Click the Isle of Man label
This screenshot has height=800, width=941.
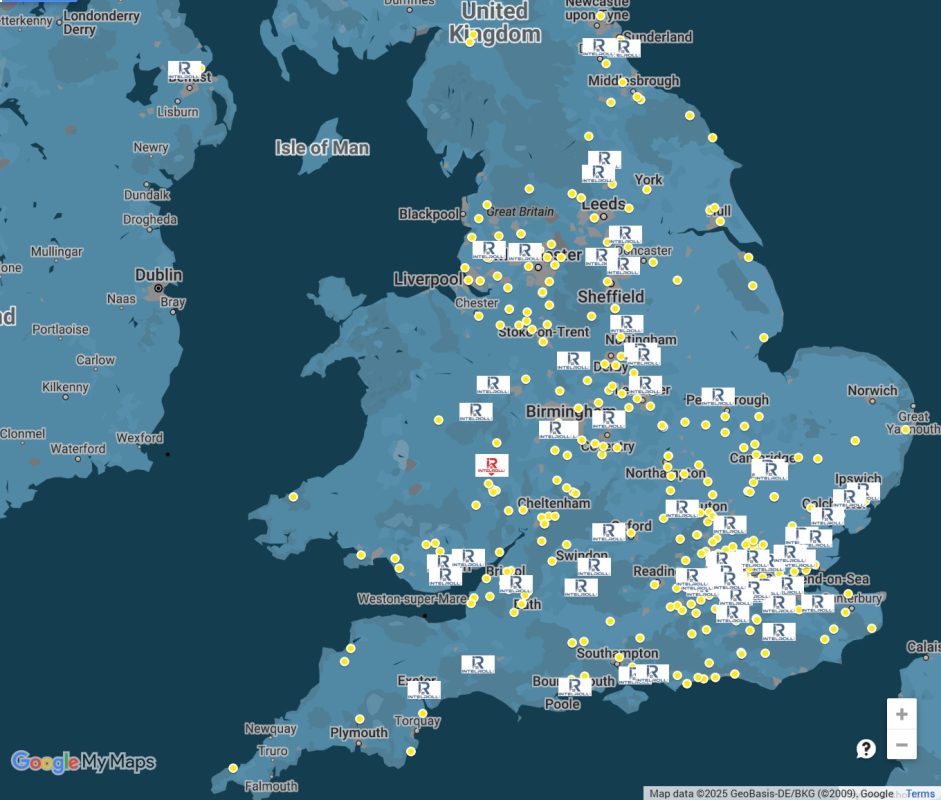tap(322, 148)
